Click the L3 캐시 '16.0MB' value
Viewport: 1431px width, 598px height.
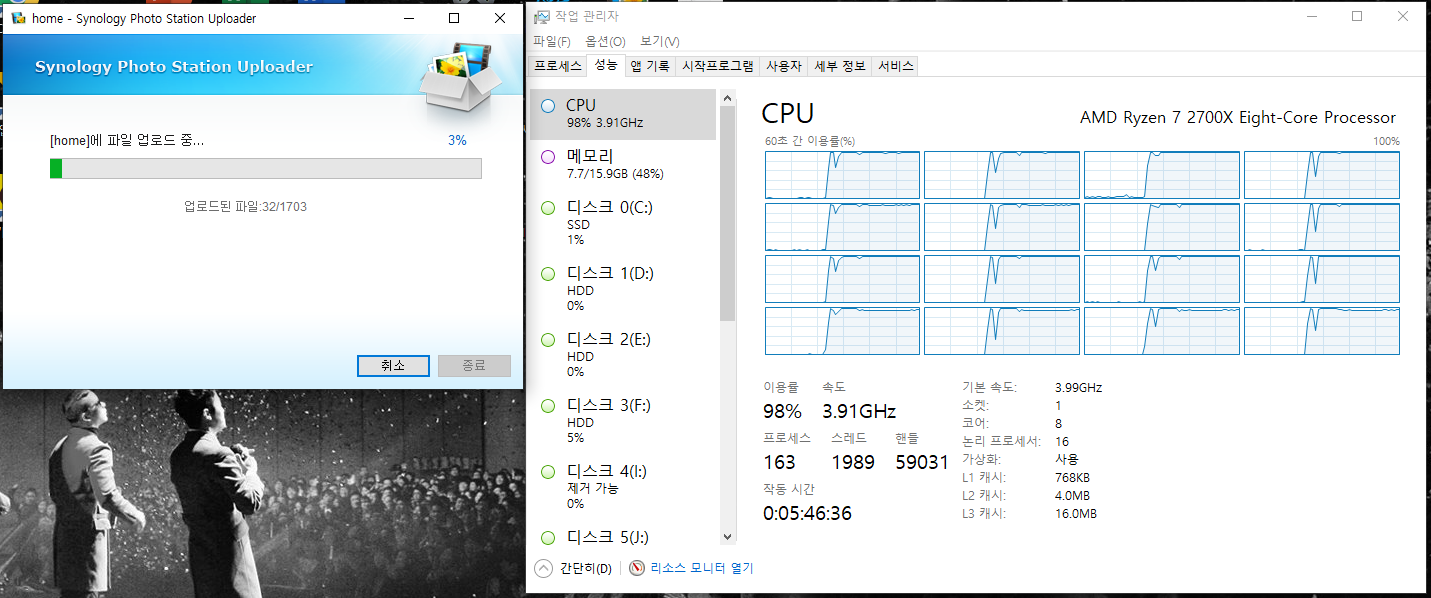point(1076,514)
